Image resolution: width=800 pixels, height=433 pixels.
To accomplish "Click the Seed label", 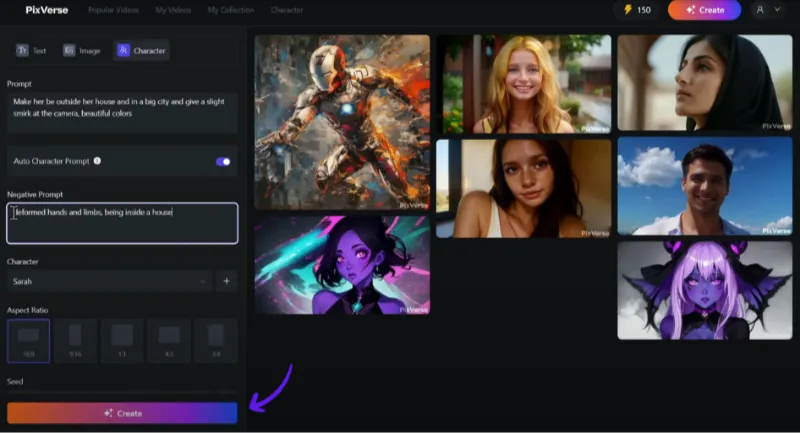I will pos(15,381).
